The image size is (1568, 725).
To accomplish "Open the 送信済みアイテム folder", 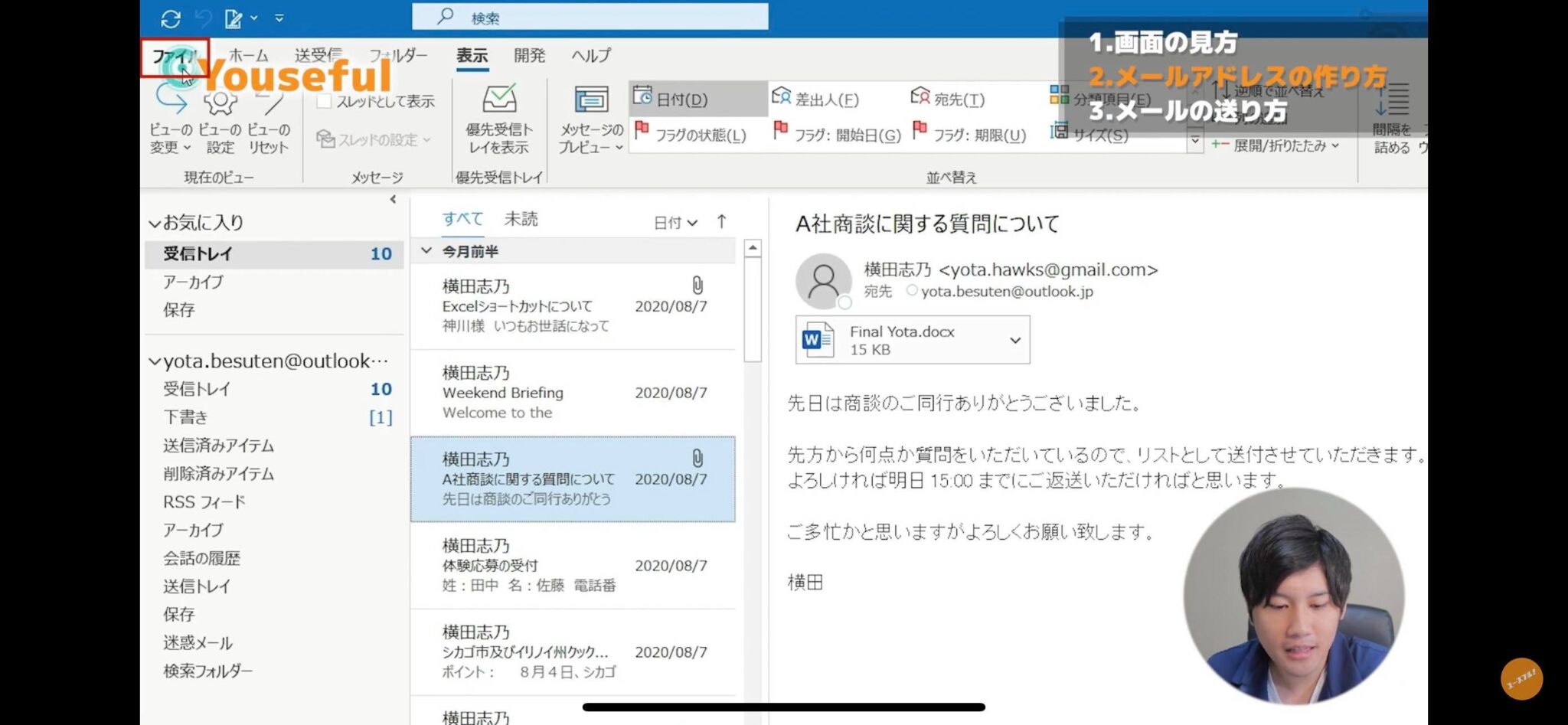I will pos(218,446).
